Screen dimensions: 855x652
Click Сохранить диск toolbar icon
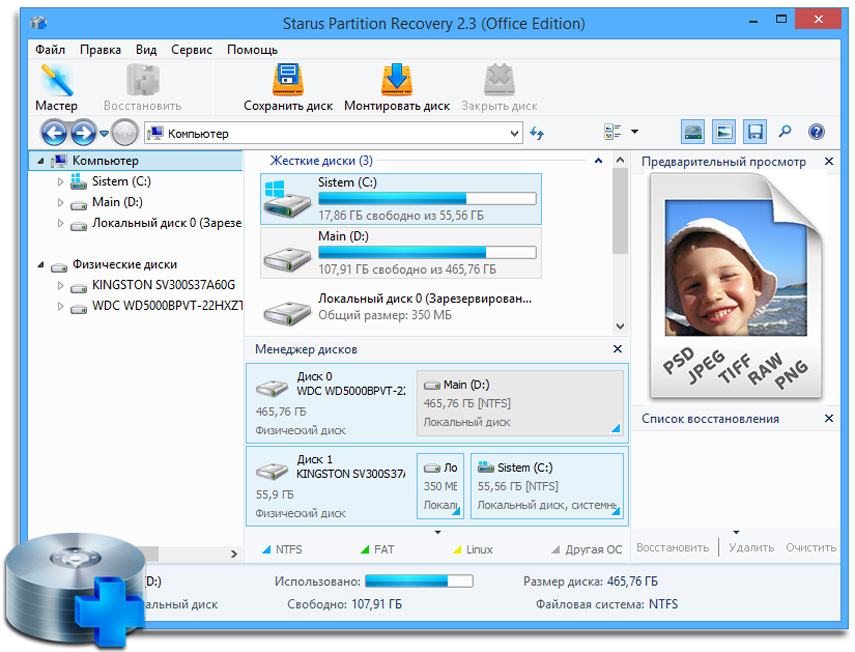pos(288,88)
